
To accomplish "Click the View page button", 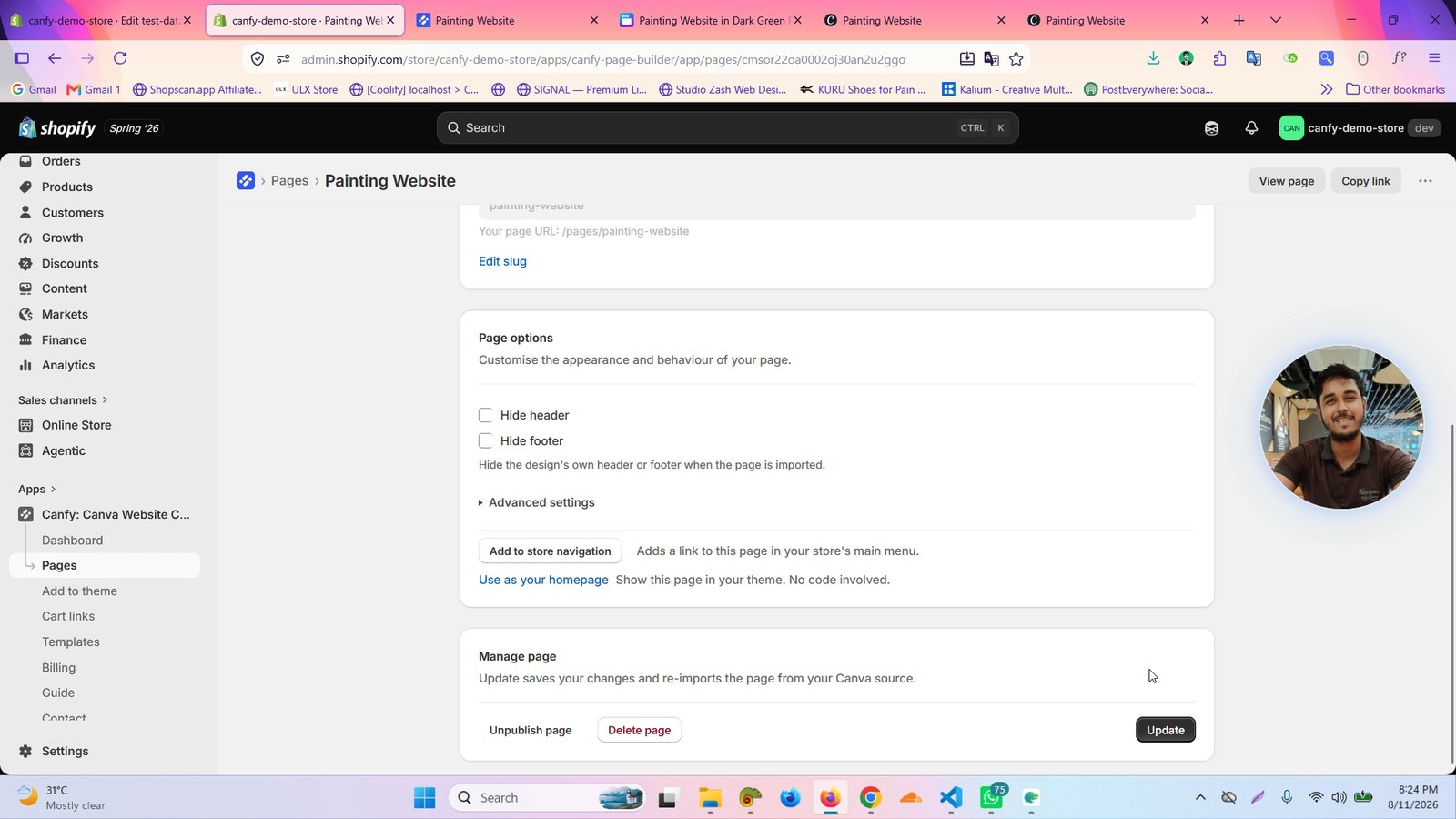I will click(x=1287, y=181).
